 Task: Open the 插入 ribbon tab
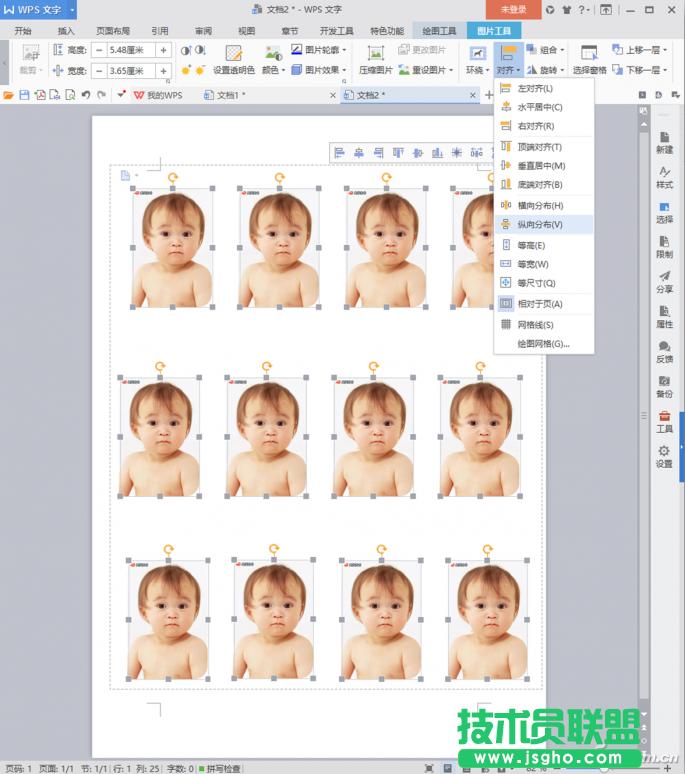click(66, 31)
